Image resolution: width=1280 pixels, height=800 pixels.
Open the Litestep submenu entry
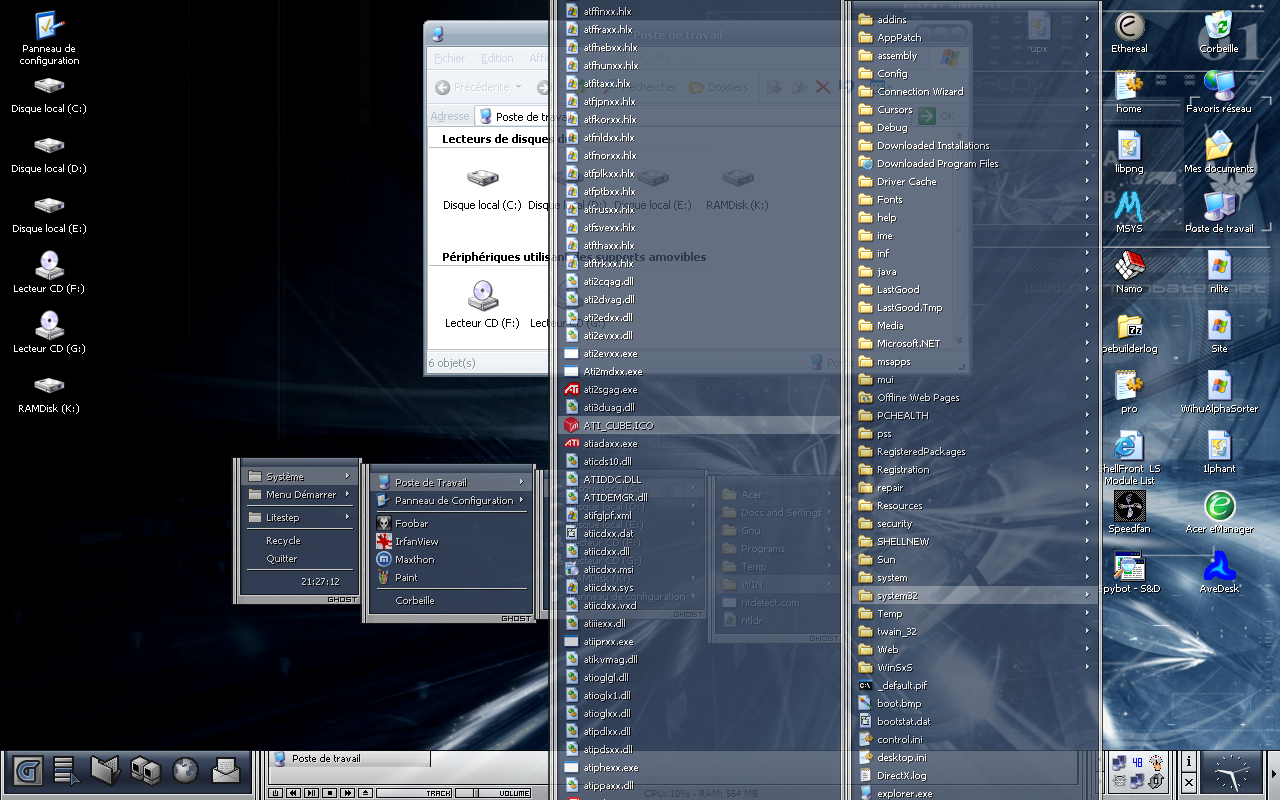point(299,517)
